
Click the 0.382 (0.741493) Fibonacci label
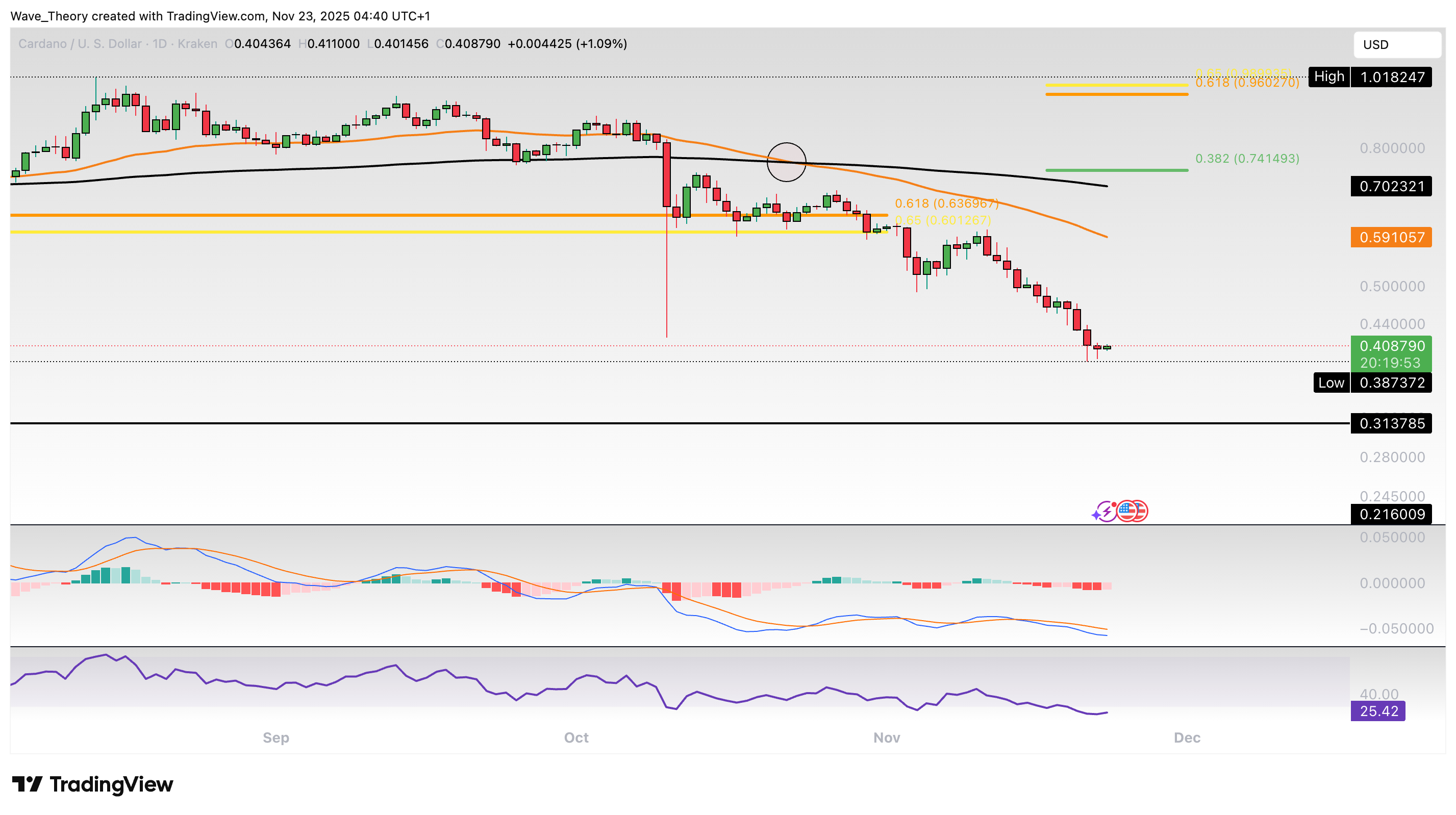click(1247, 159)
